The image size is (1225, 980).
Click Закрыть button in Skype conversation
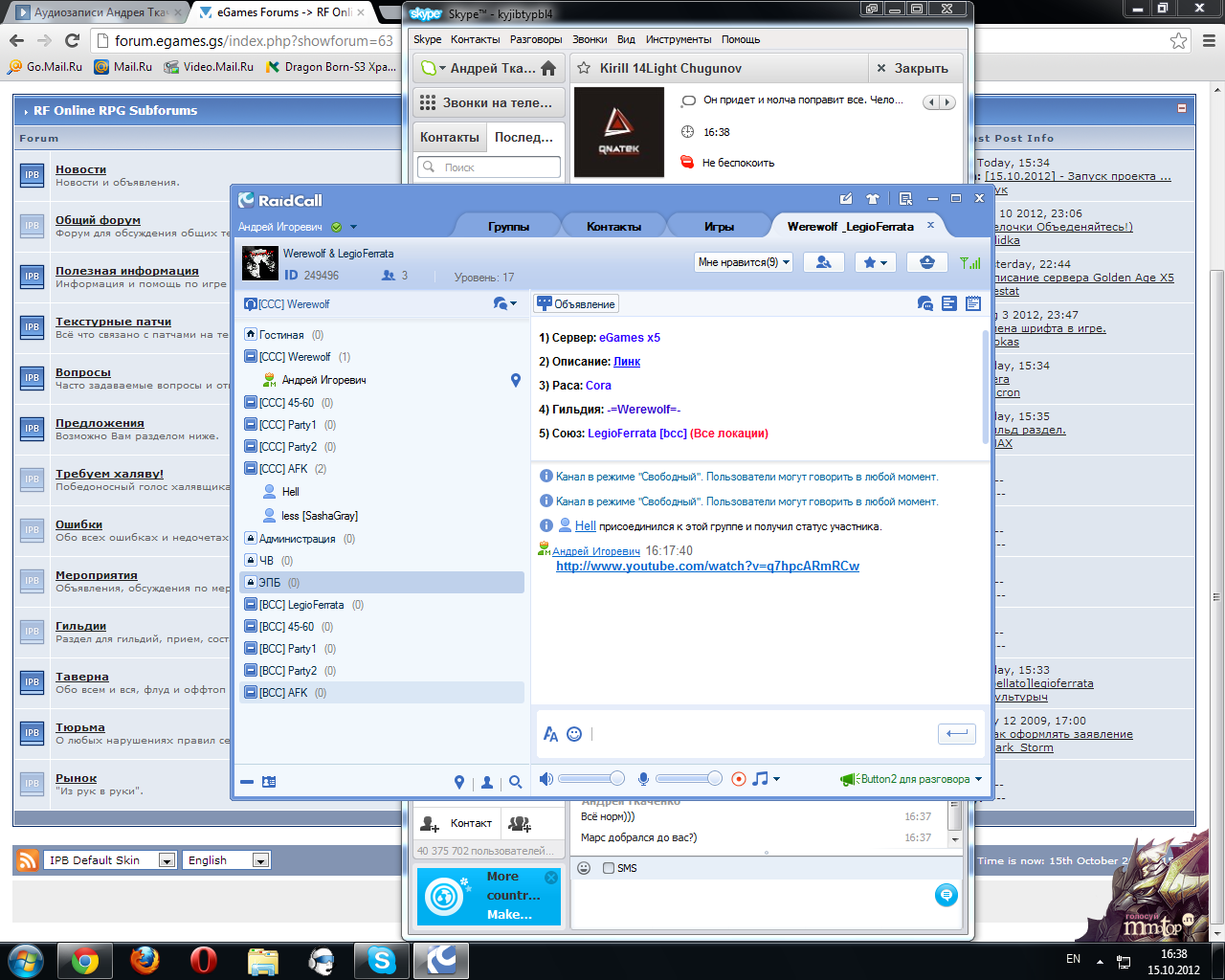click(912, 68)
